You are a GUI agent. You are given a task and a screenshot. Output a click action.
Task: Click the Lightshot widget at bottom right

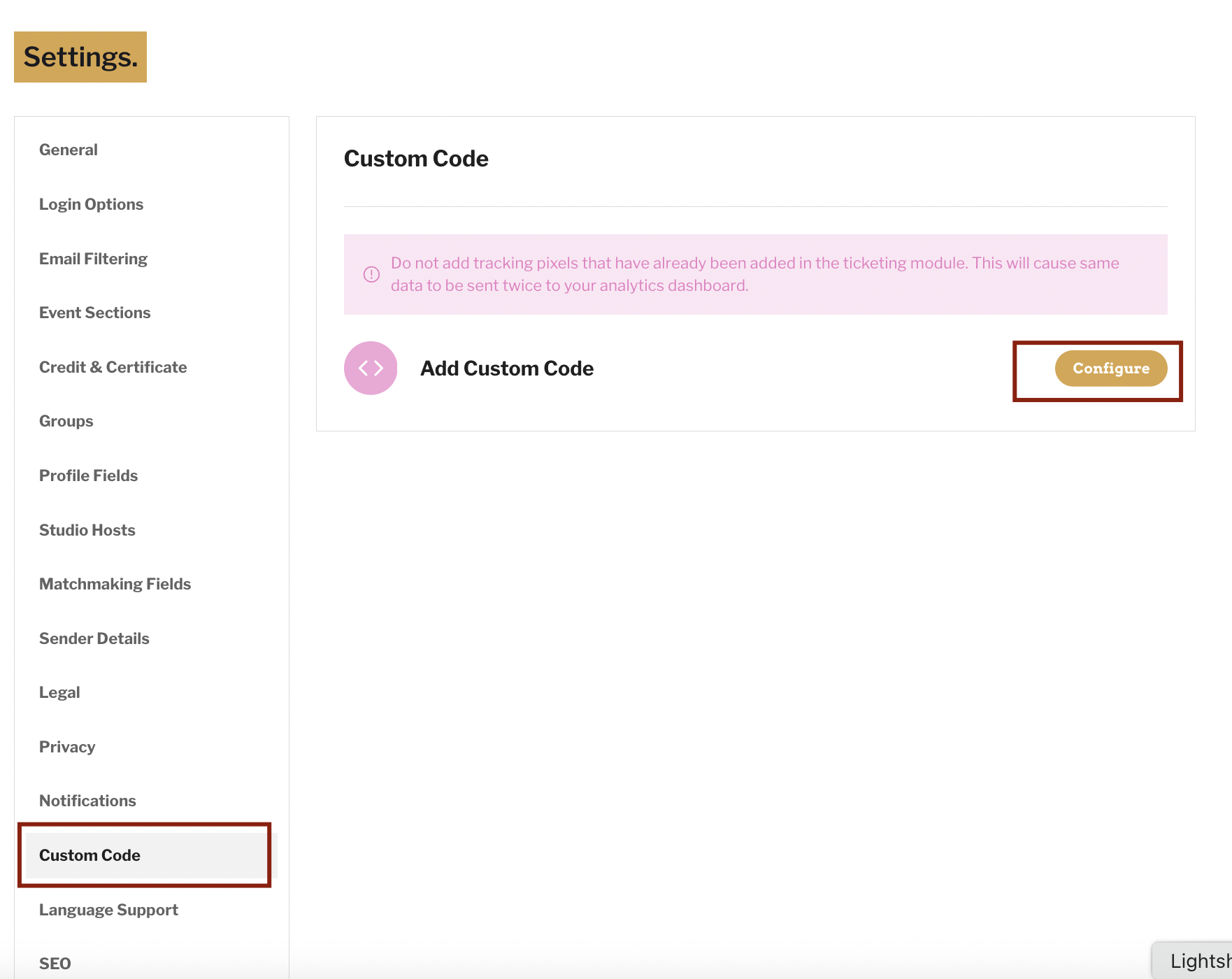(1192, 960)
